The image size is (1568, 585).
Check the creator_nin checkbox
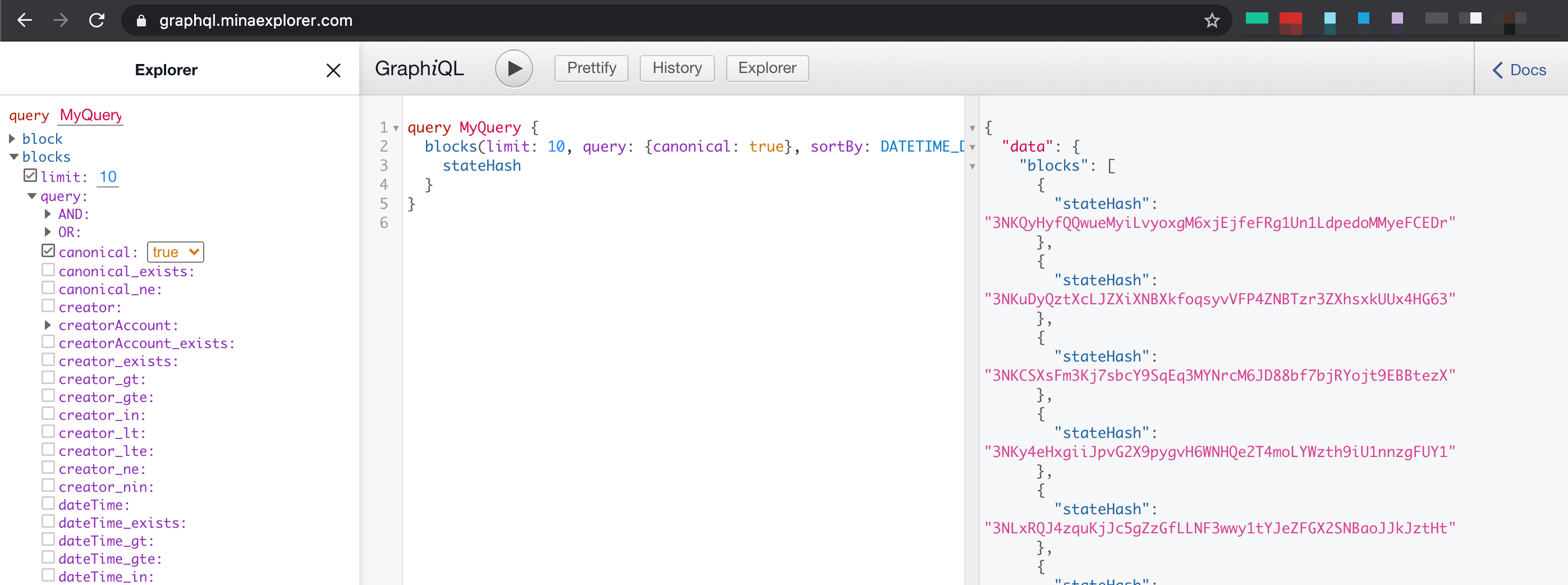coord(49,485)
